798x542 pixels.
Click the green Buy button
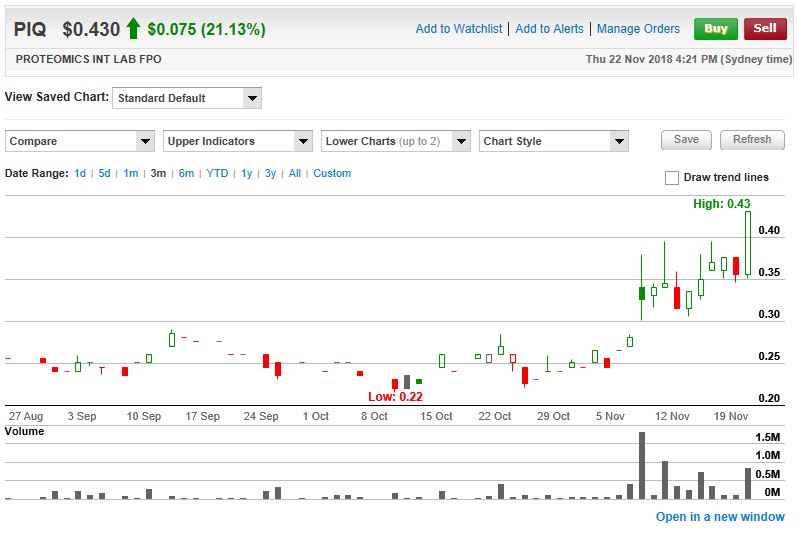coord(716,28)
